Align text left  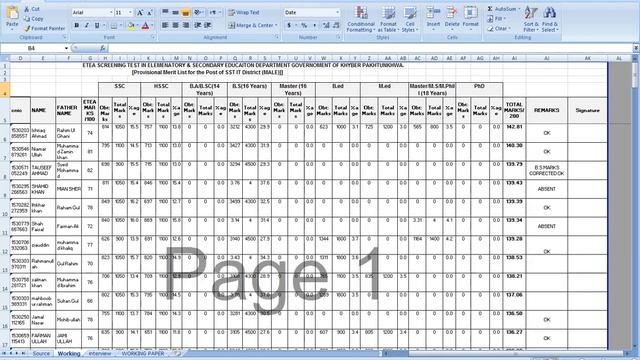[165, 25]
